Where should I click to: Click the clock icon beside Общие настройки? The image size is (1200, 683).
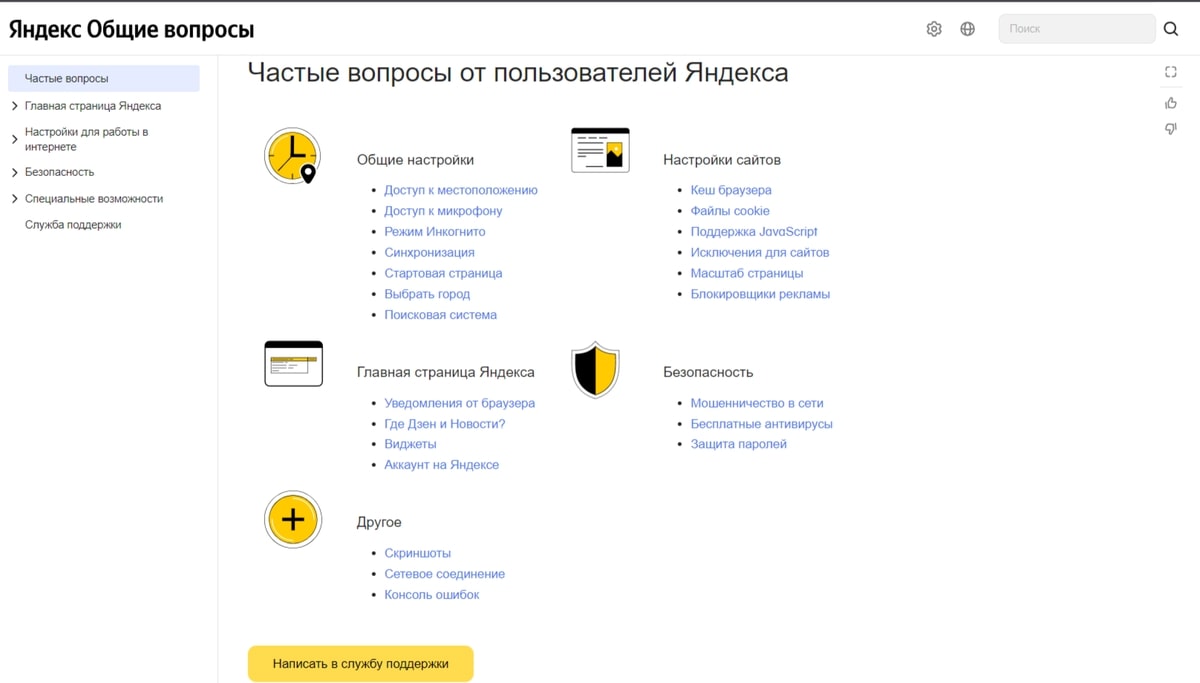tap(293, 156)
